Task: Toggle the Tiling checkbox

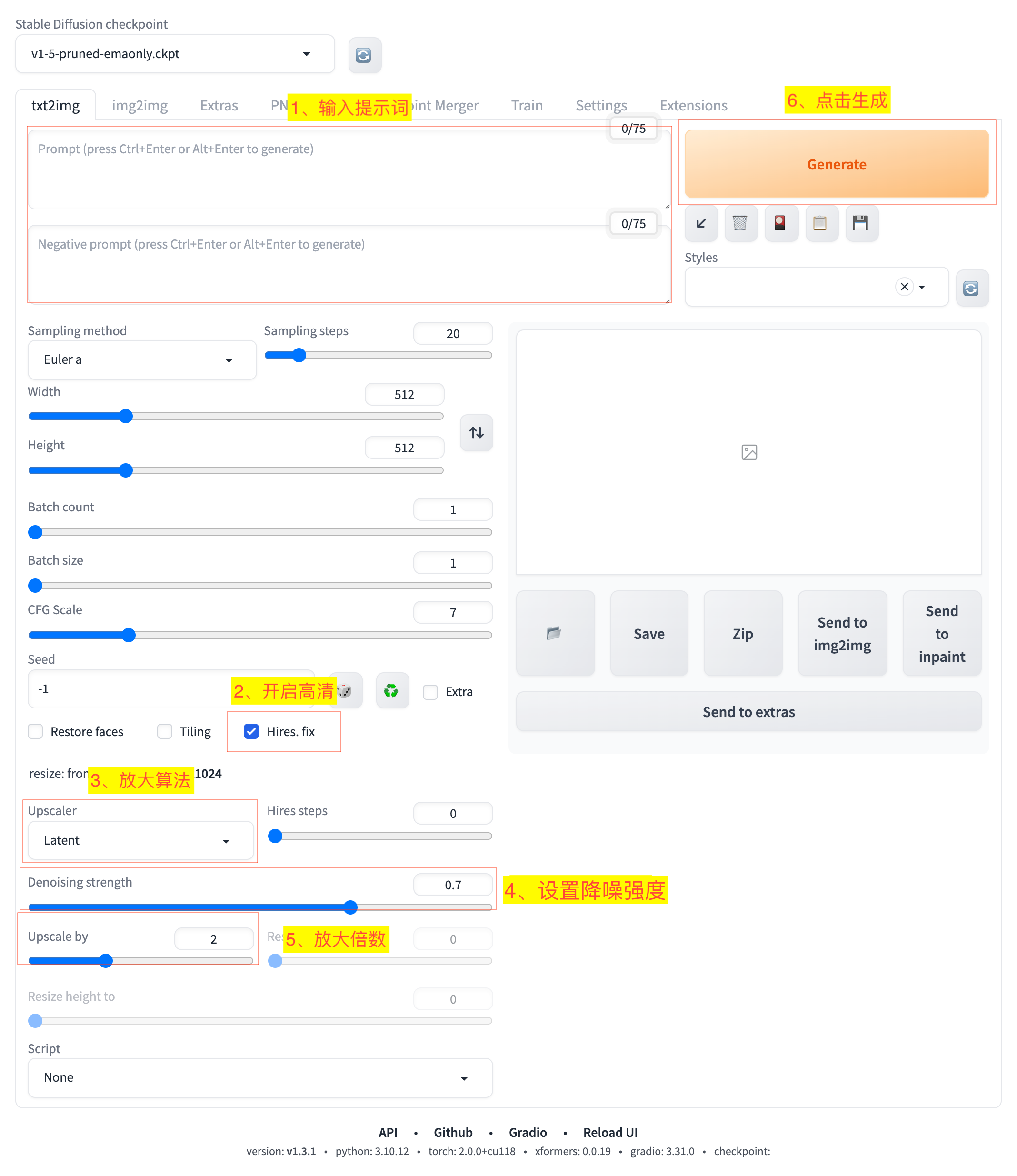Action: pos(165,731)
